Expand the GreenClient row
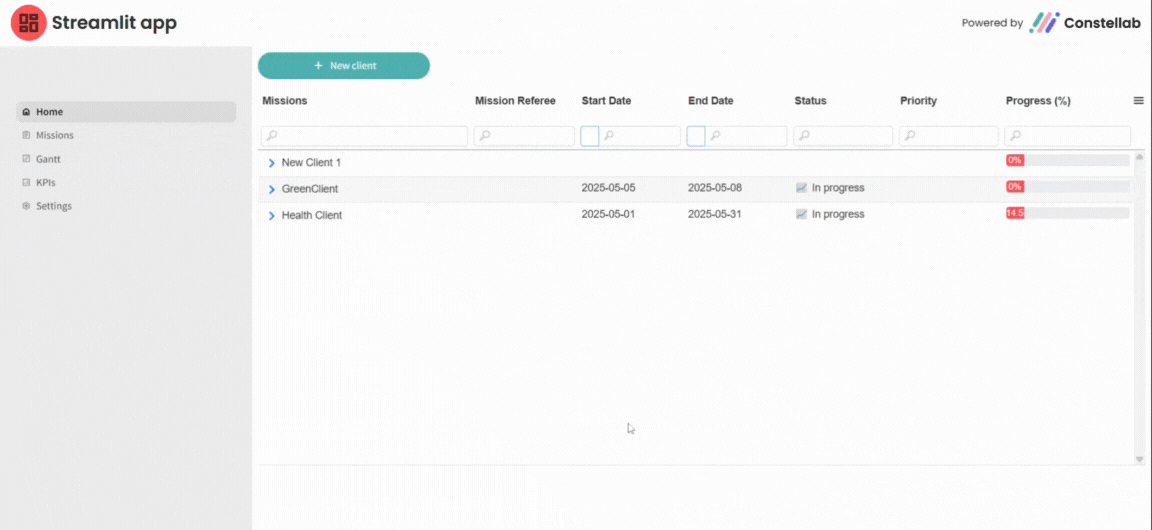The height and width of the screenshot is (530, 1152). (271, 189)
